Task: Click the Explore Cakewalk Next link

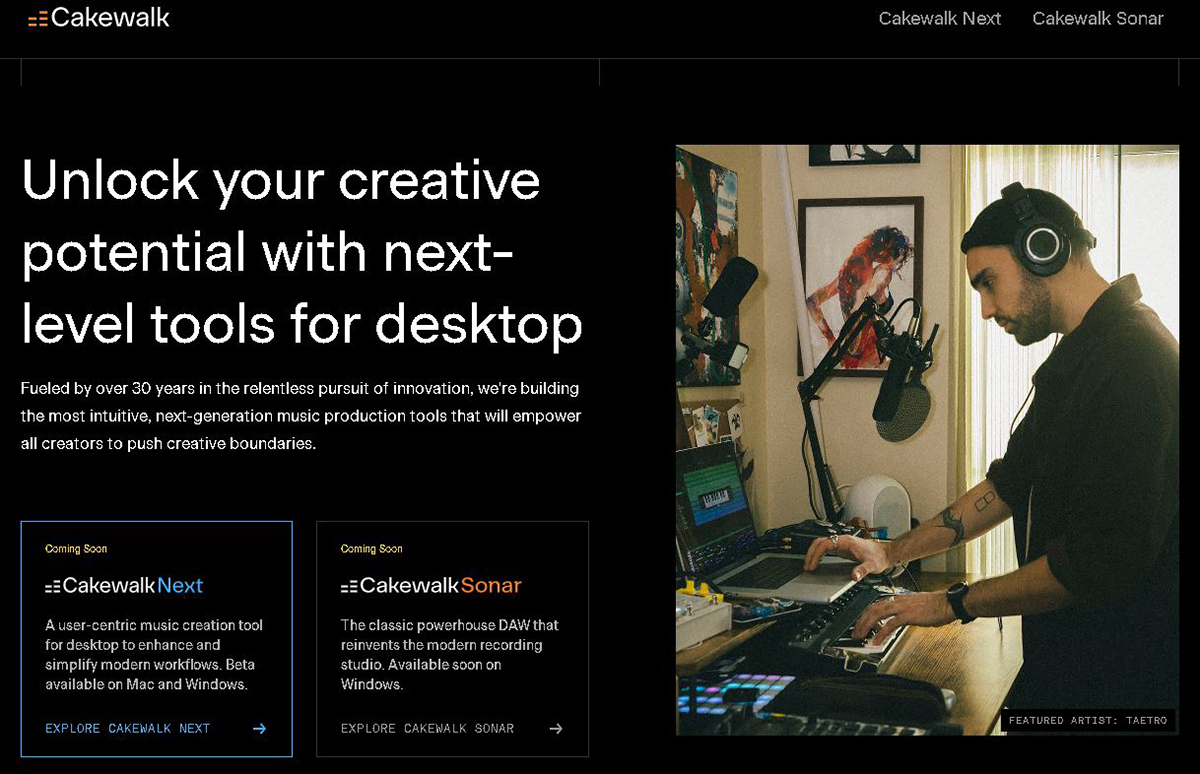Action: [128, 729]
